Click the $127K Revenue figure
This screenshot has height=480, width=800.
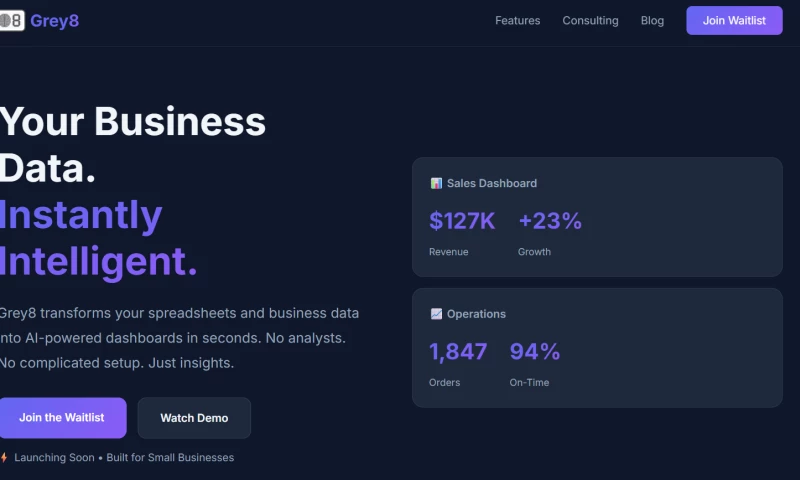click(x=462, y=221)
